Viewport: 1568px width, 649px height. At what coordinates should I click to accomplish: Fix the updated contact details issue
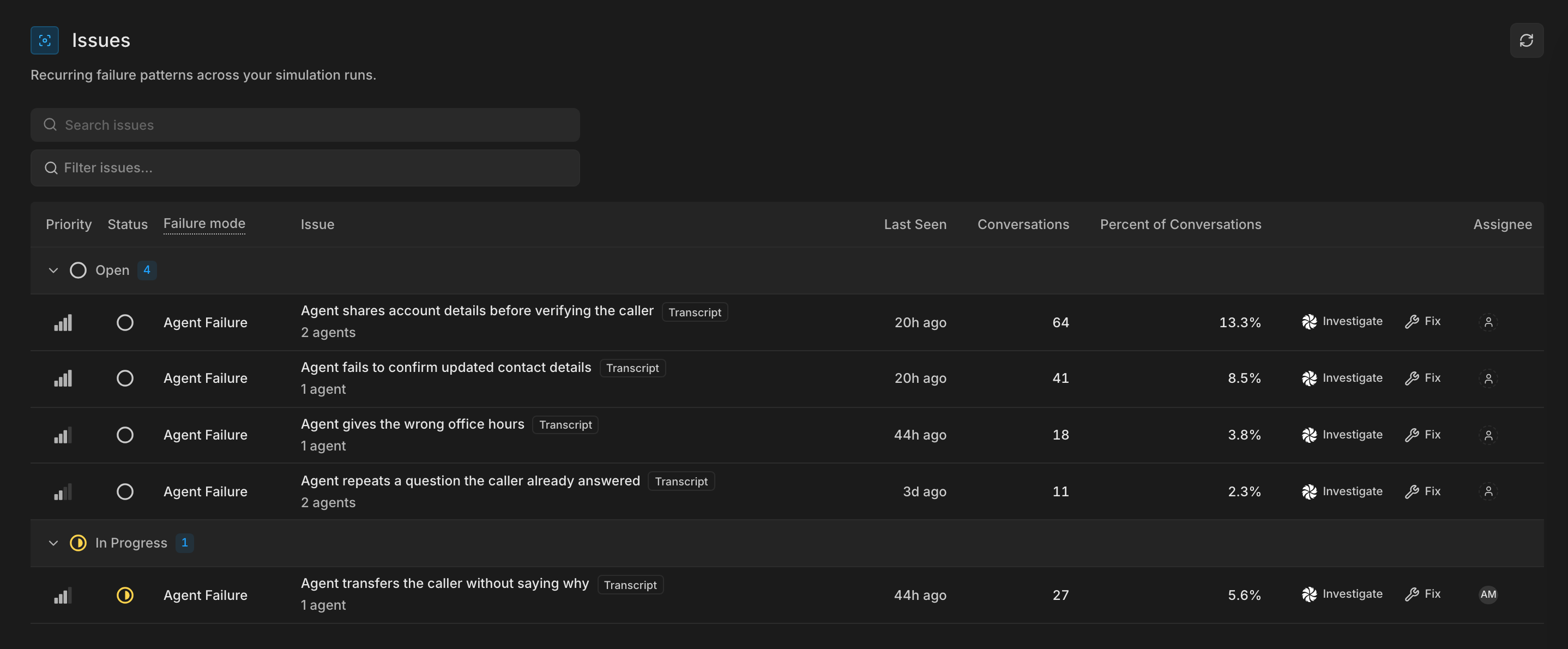[x=1422, y=378]
